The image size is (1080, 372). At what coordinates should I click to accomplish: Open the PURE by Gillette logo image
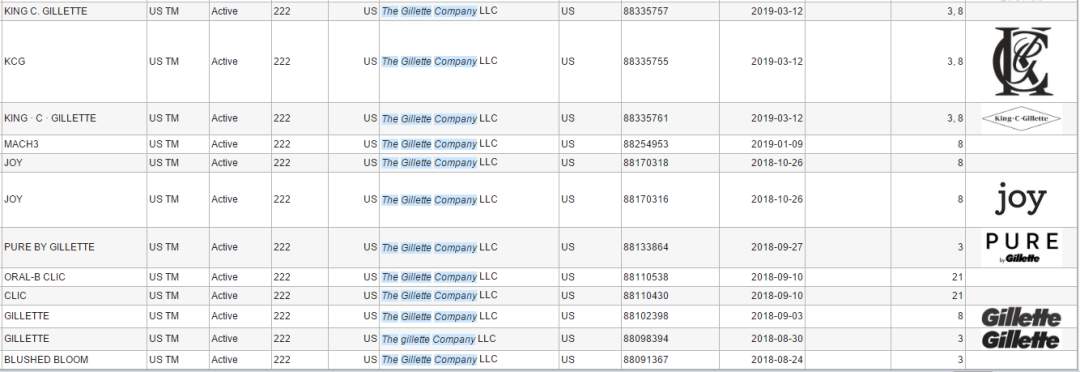pos(1021,248)
